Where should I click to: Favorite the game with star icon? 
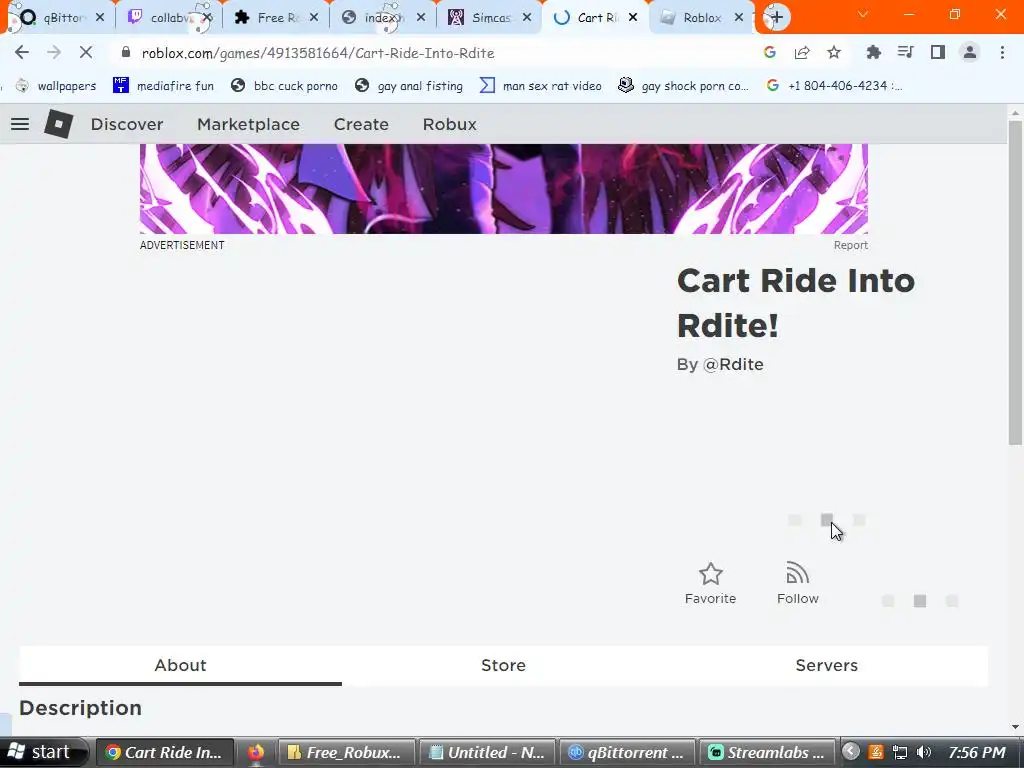[711, 584]
